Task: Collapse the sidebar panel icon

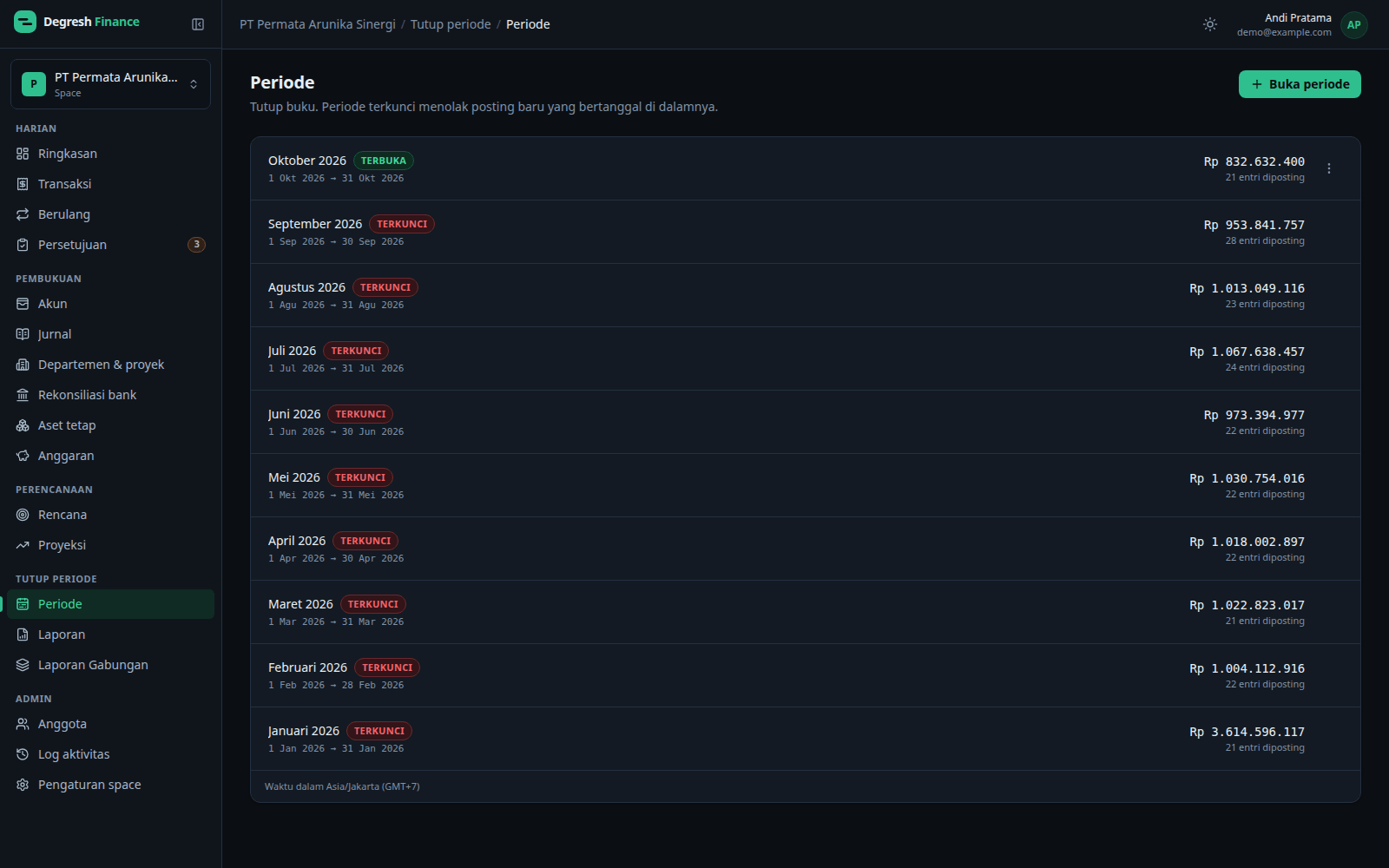Action: click(198, 24)
